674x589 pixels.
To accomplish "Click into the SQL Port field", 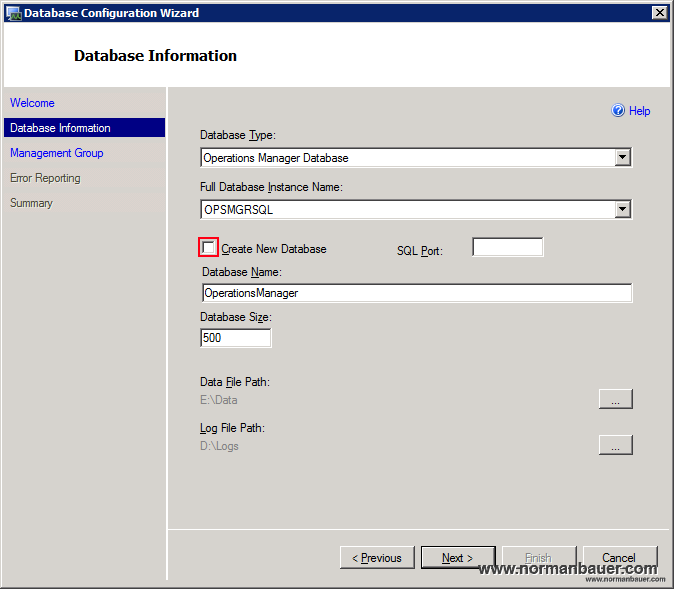I will [x=507, y=247].
